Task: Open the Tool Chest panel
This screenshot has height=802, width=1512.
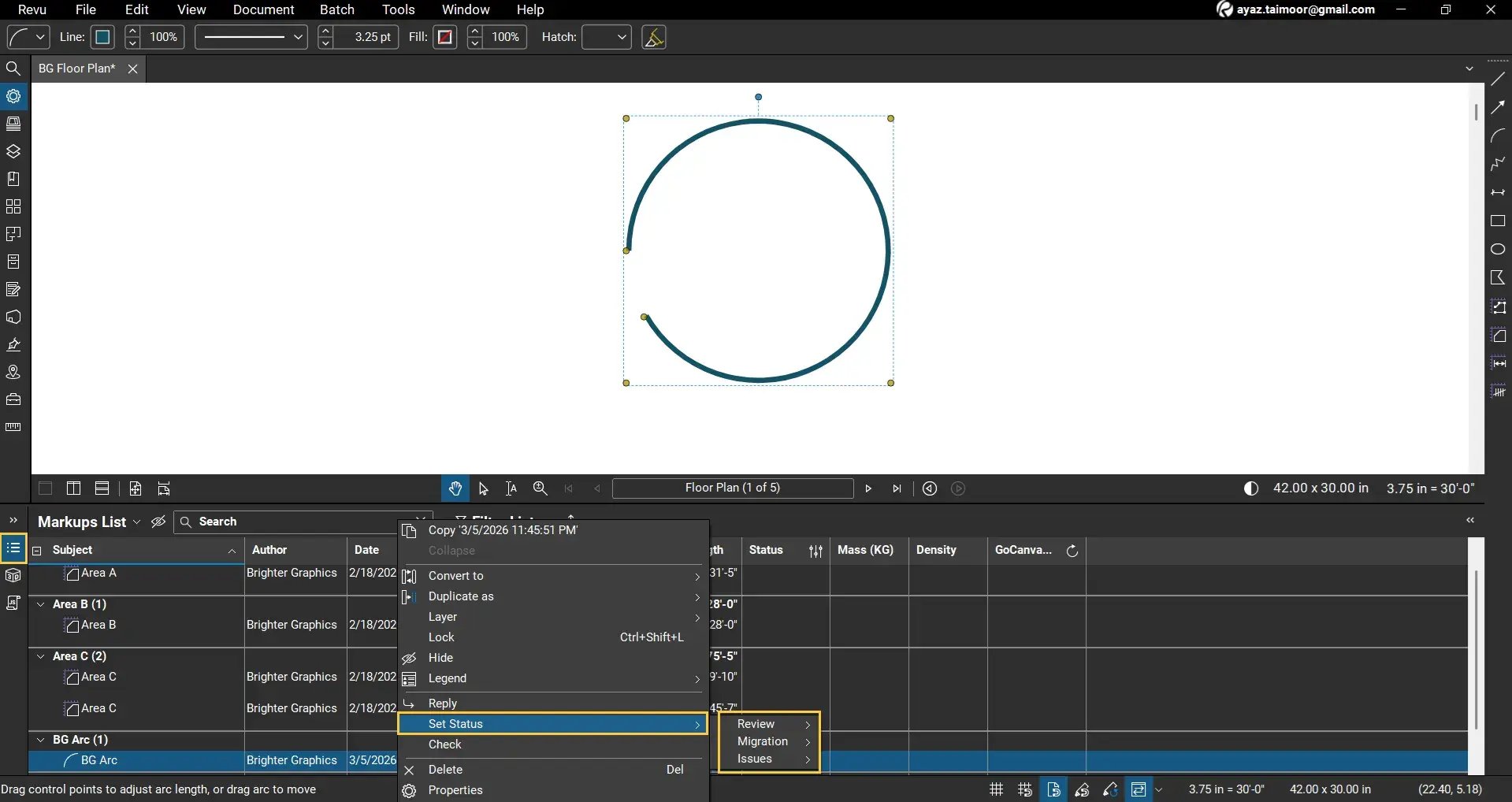Action: point(13,399)
